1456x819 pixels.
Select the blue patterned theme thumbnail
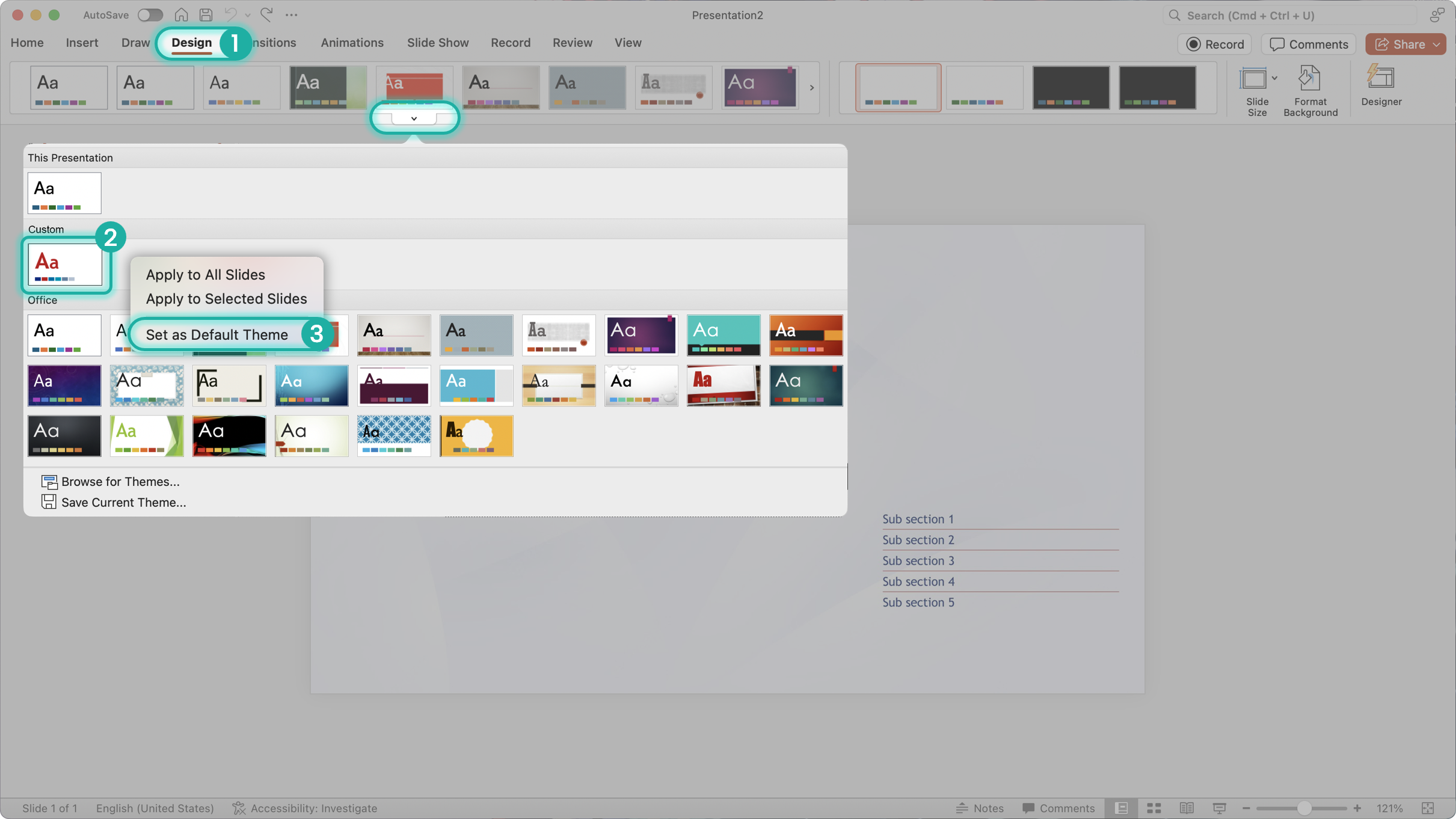(394, 436)
